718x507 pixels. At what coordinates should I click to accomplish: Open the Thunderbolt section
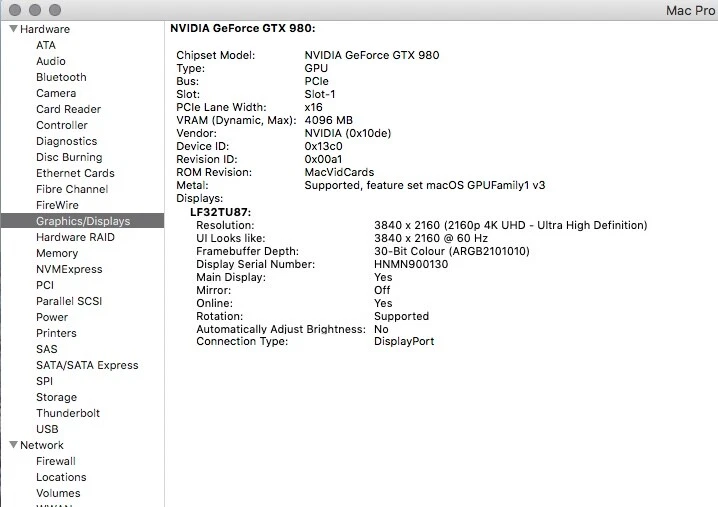(x=68, y=413)
